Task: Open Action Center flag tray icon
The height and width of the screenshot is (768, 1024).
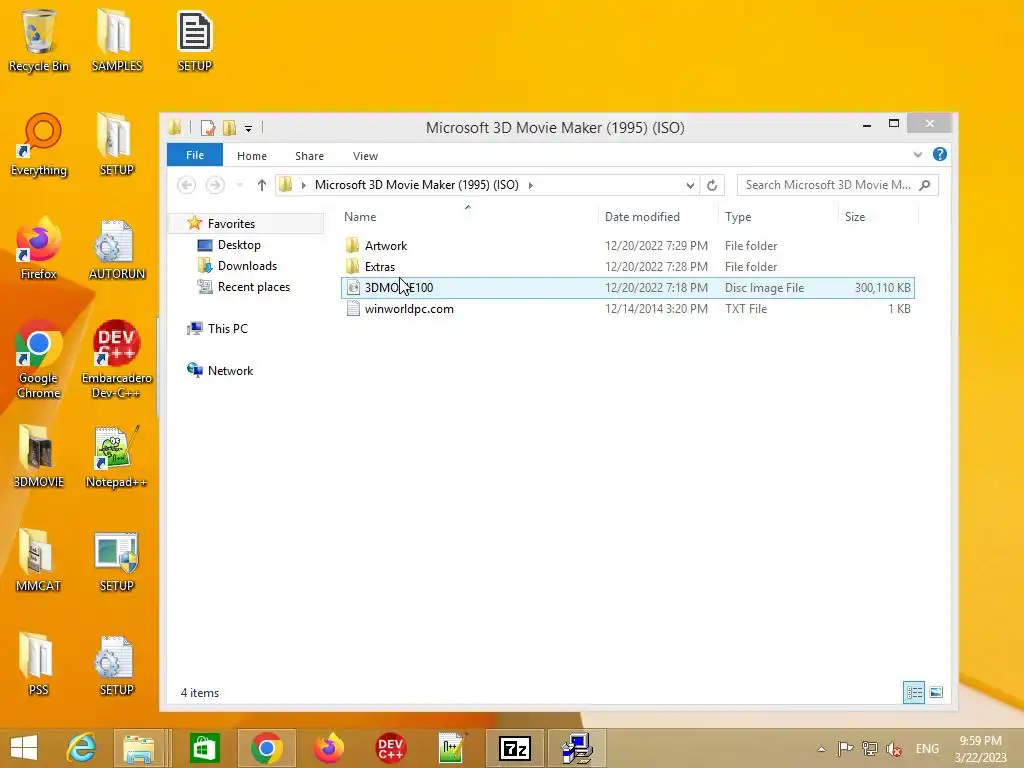Action: click(845, 749)
